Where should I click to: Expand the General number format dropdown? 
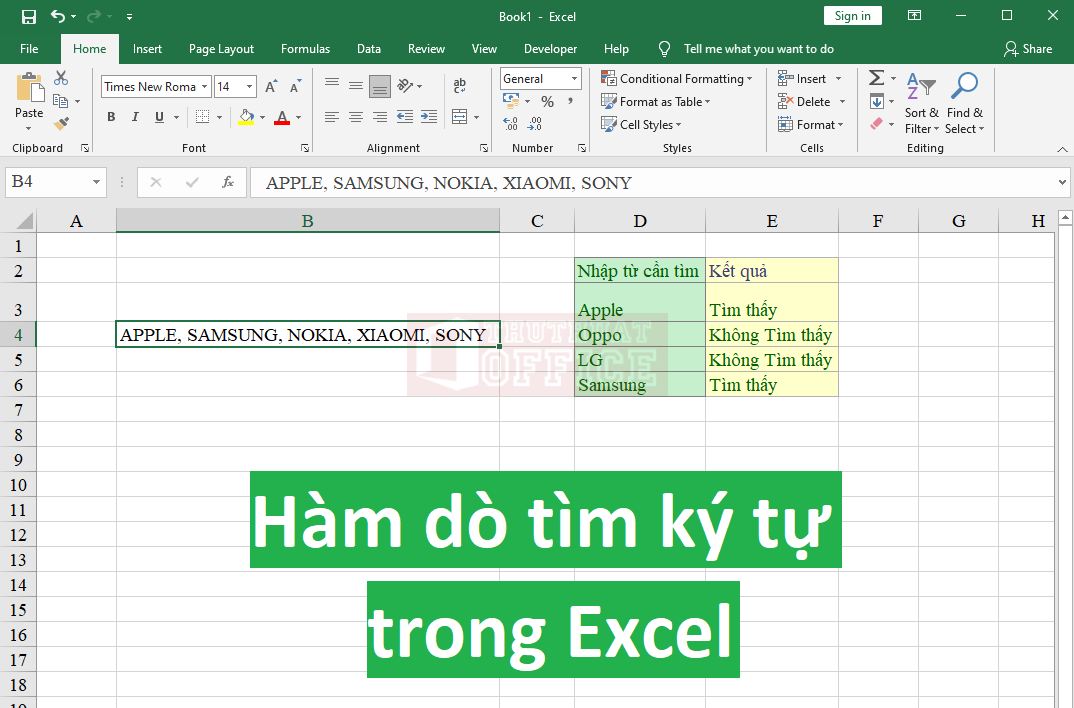(574, 79)
